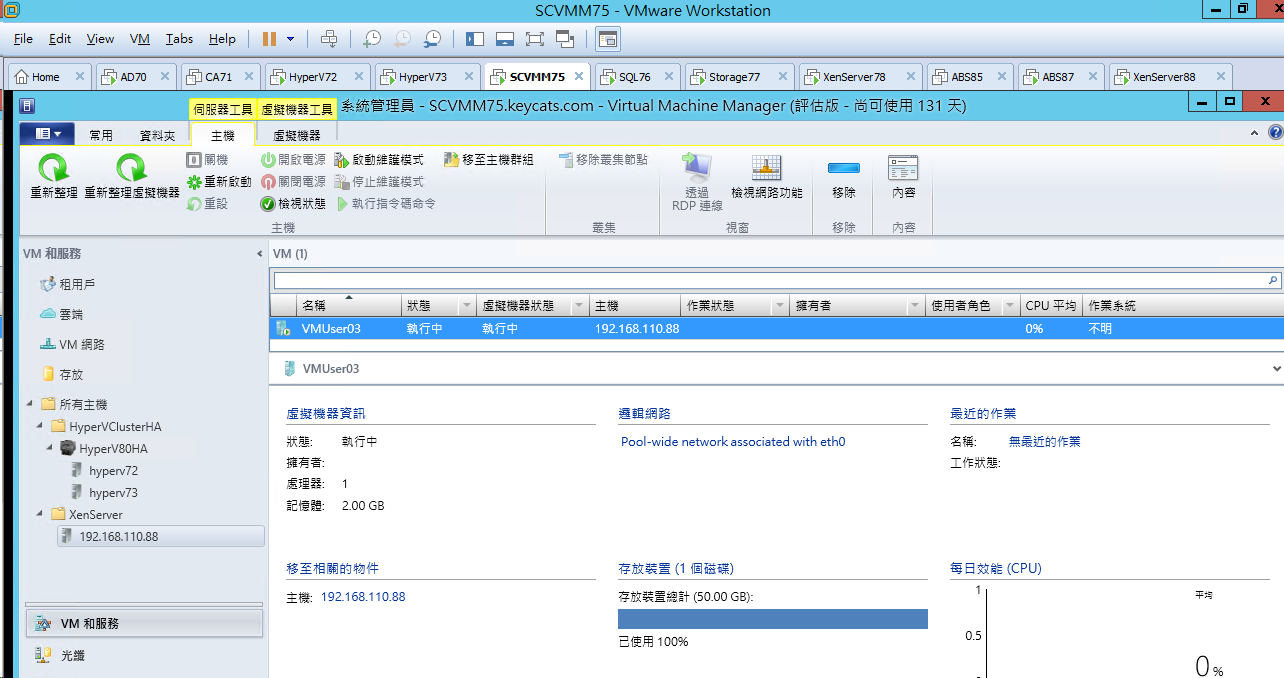The width and height of the screenshot is (1284, 678).
Task: Click VMware full screen toolbar icon
Action: click(535, 39)
